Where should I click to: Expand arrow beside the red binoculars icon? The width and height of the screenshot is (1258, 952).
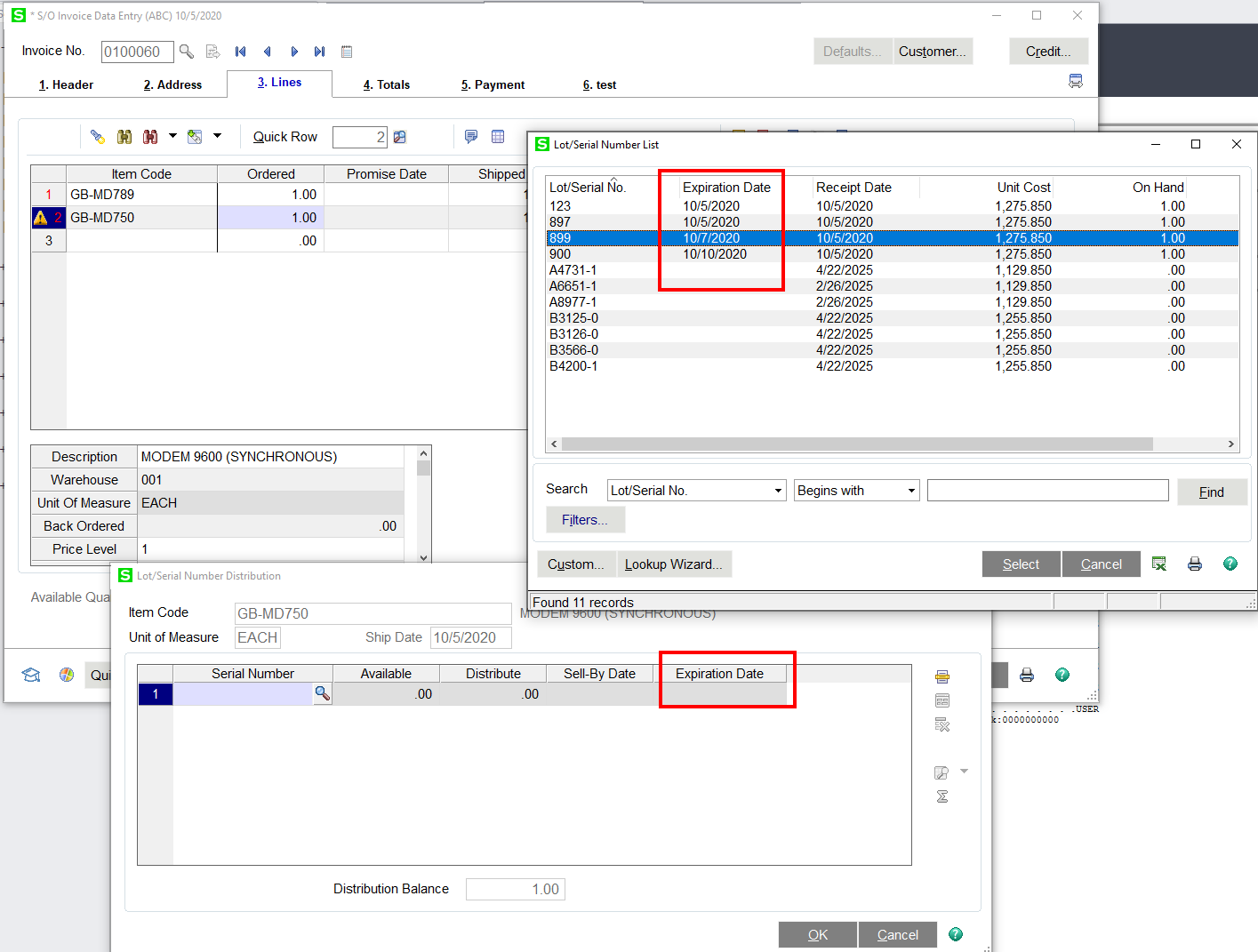pyautogui.click(x=172, y=137)
